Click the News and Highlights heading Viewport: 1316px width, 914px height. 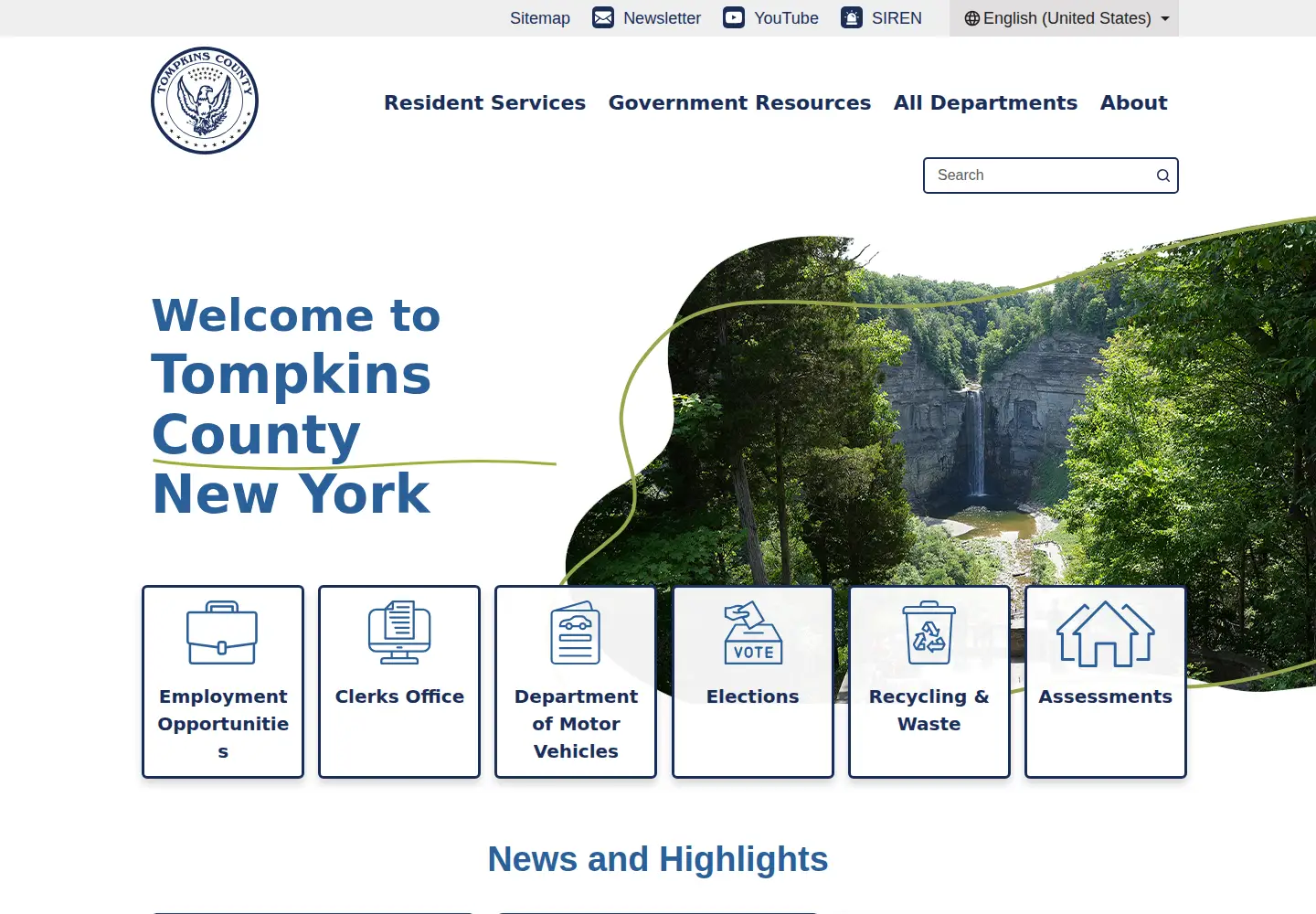(x=658, y=859)
